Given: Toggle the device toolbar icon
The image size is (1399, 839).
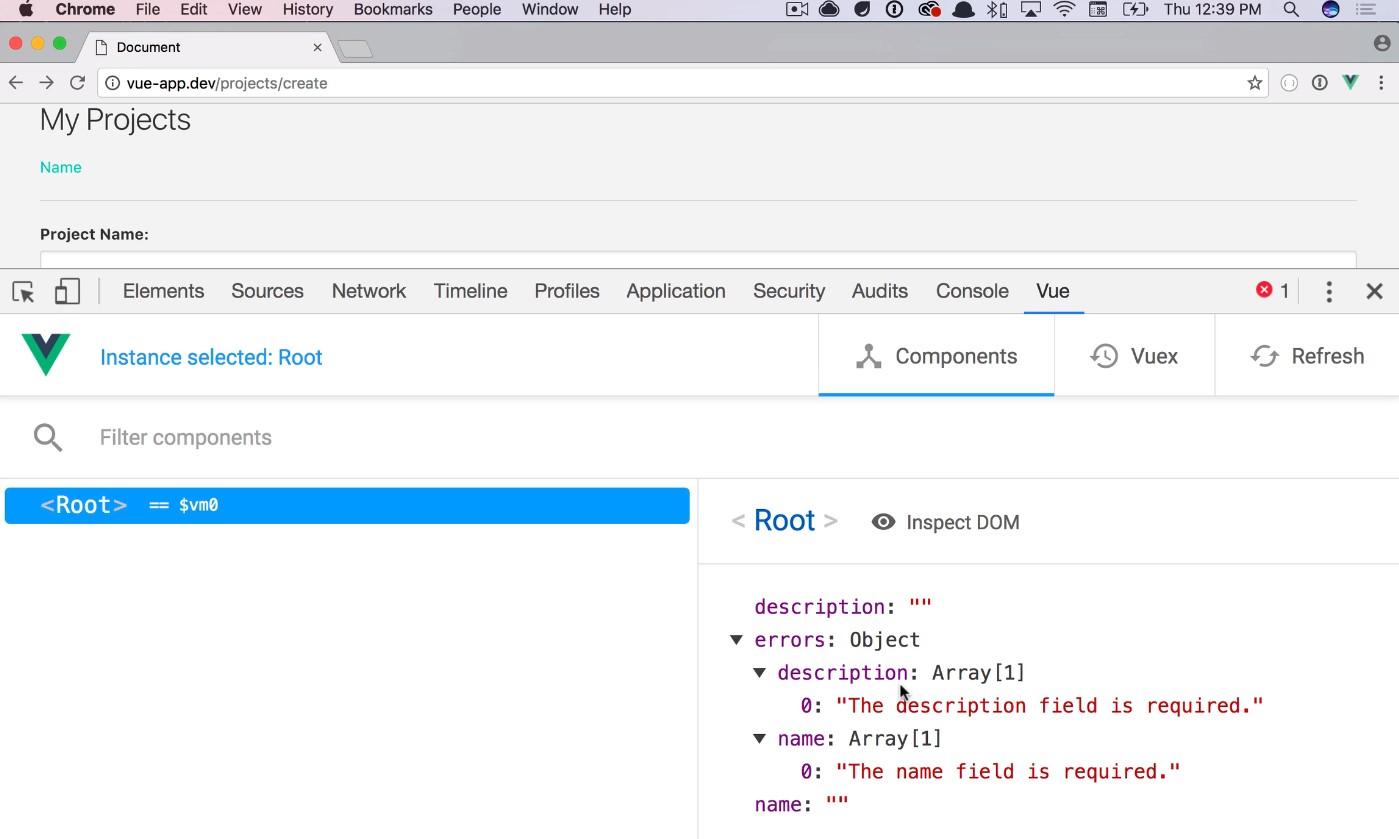Looking at the screenshot, I should coord(67,291).
